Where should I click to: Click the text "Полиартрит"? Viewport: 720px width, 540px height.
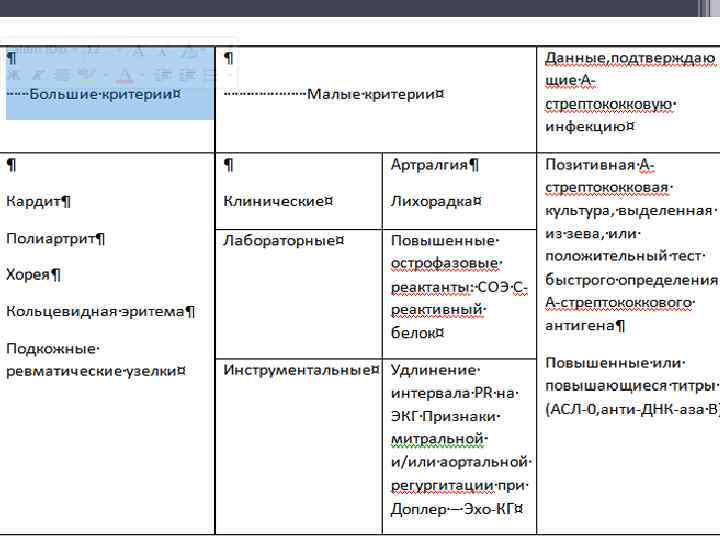tap(51, 239)
